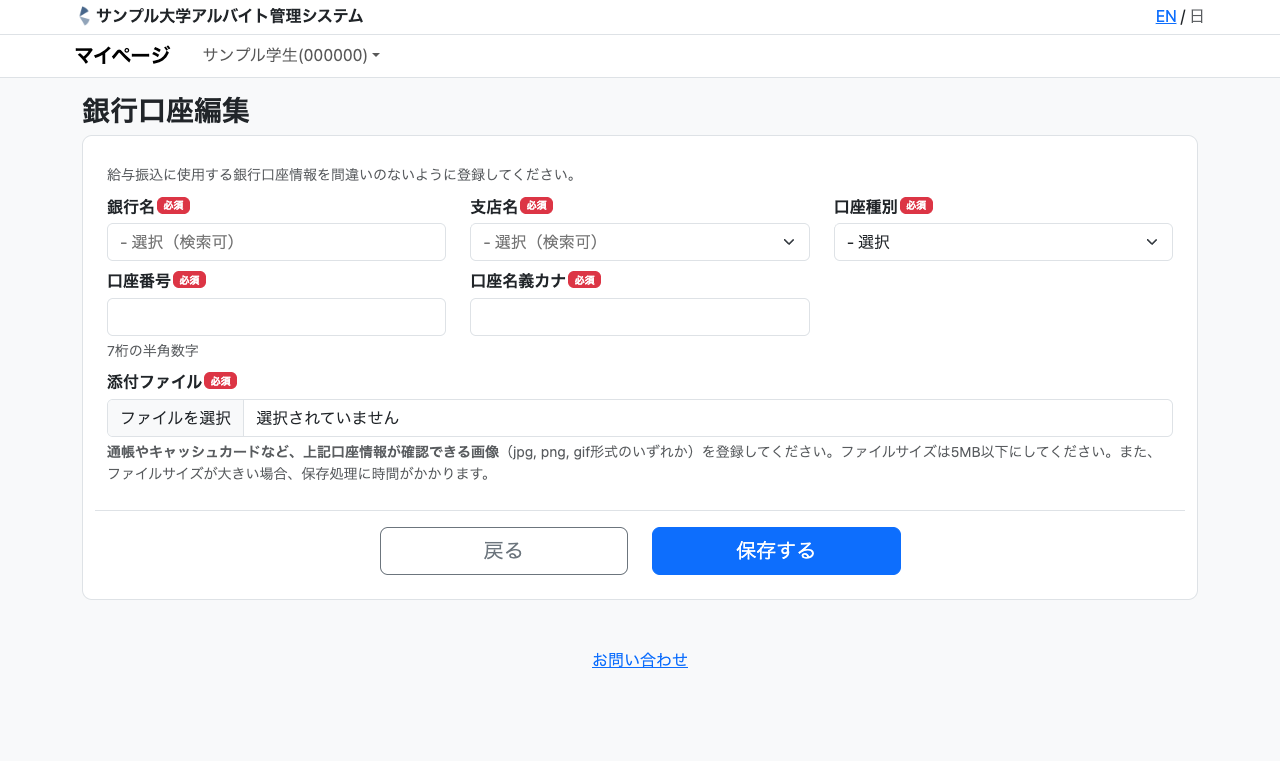The image size is (1280, 761).
Task: Go to マイページ
Action: (122, 55)
